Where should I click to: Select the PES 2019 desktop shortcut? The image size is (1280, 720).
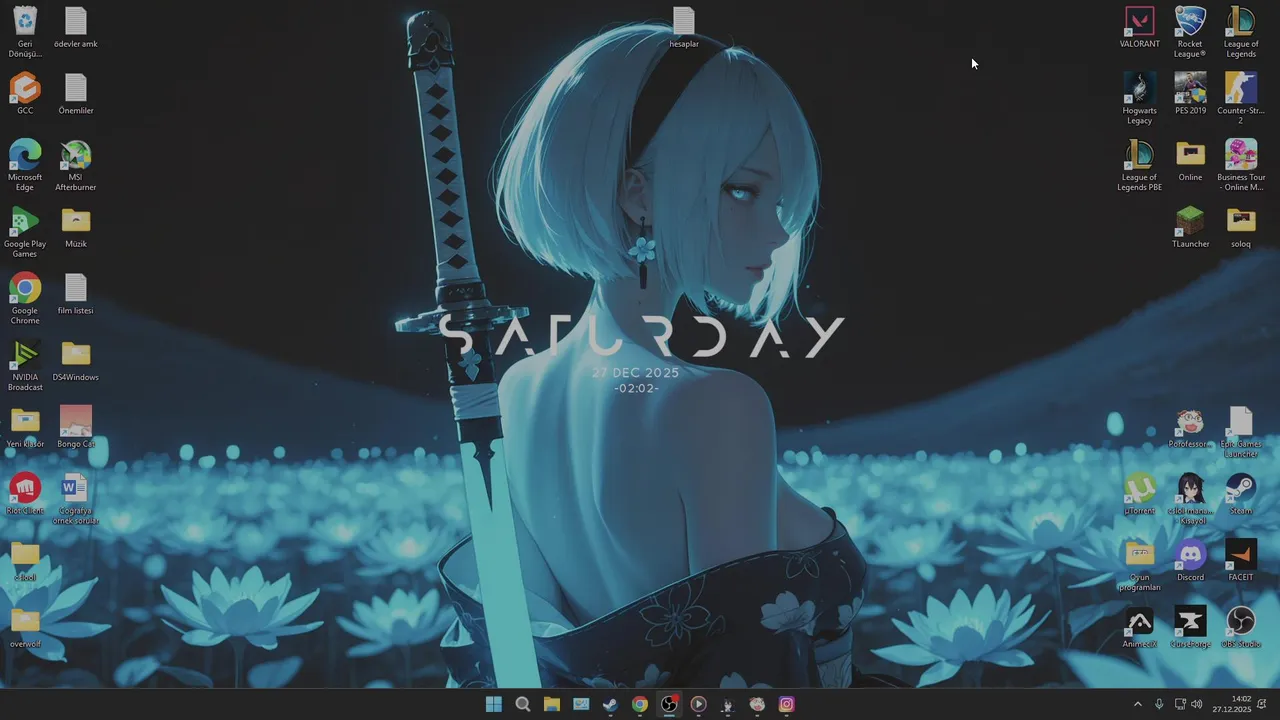pos(1190,94)
